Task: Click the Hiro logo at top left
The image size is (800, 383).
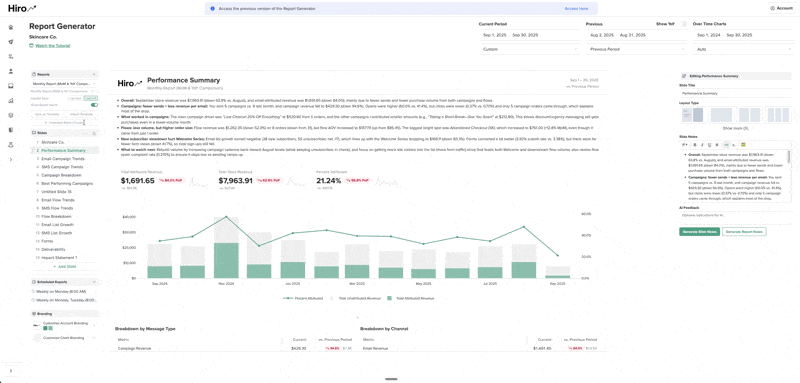Action: [x=22, y=8]
